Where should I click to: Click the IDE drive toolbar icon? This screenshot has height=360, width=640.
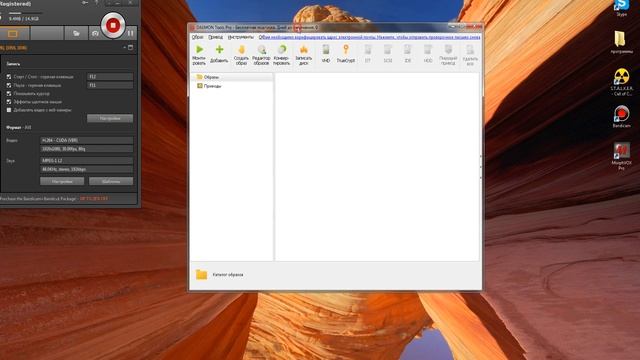[407, 50]
